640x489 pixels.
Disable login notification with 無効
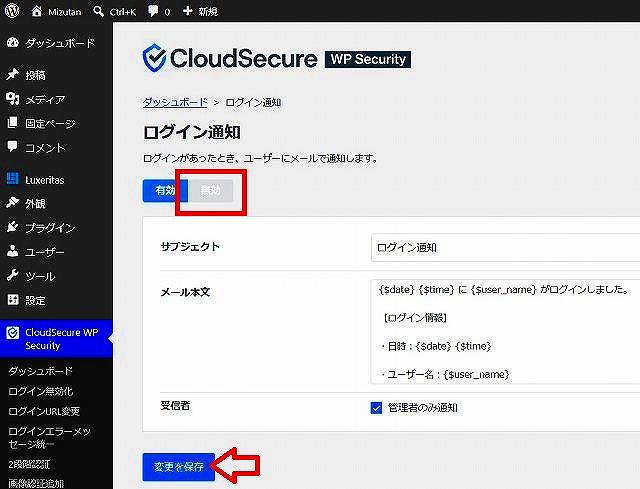pyautogui.click(x=210, y=190)
